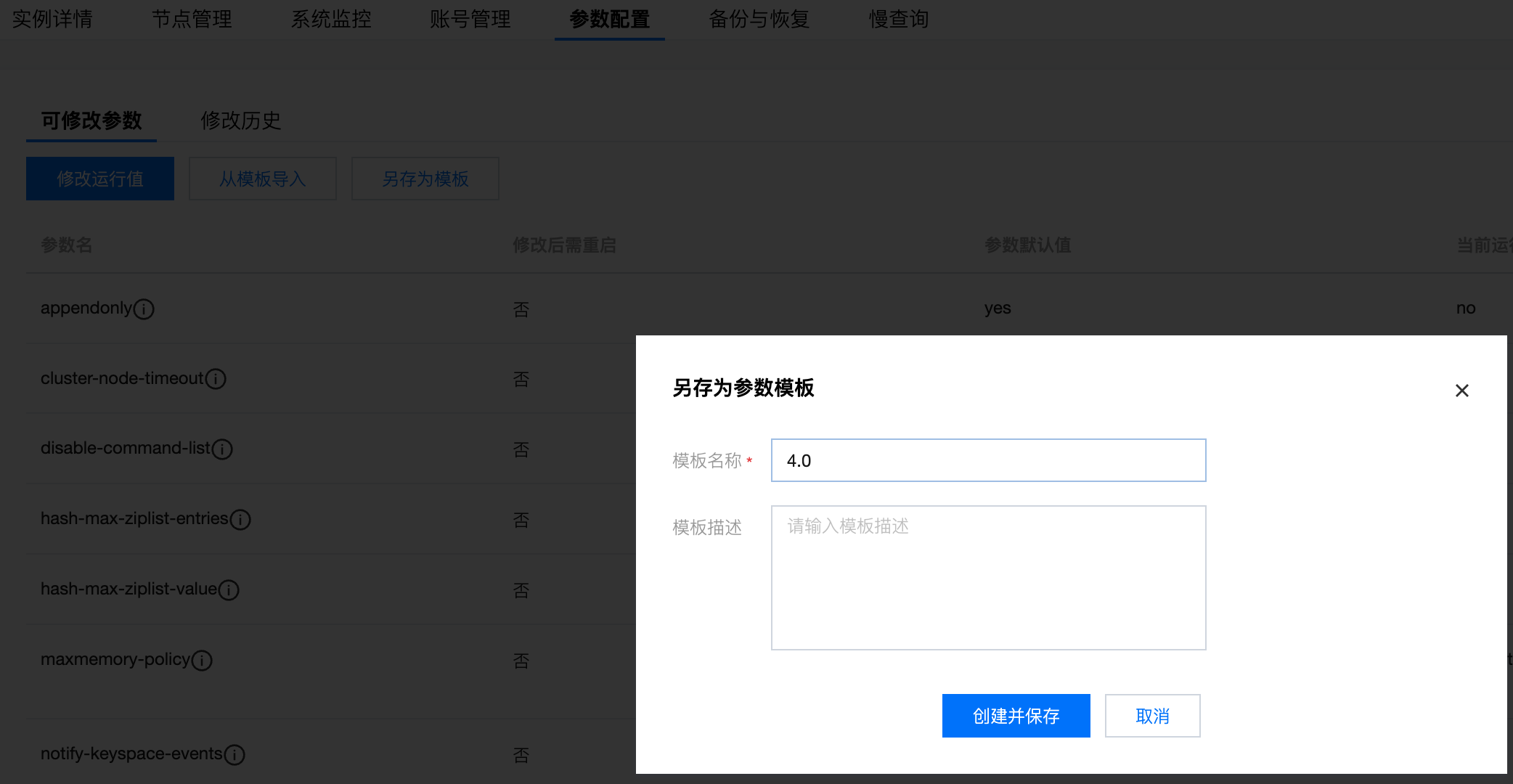The width and height of the screenshot is (1513, 784).
Task: Click info icon next to appendonly
Action: 144,309
